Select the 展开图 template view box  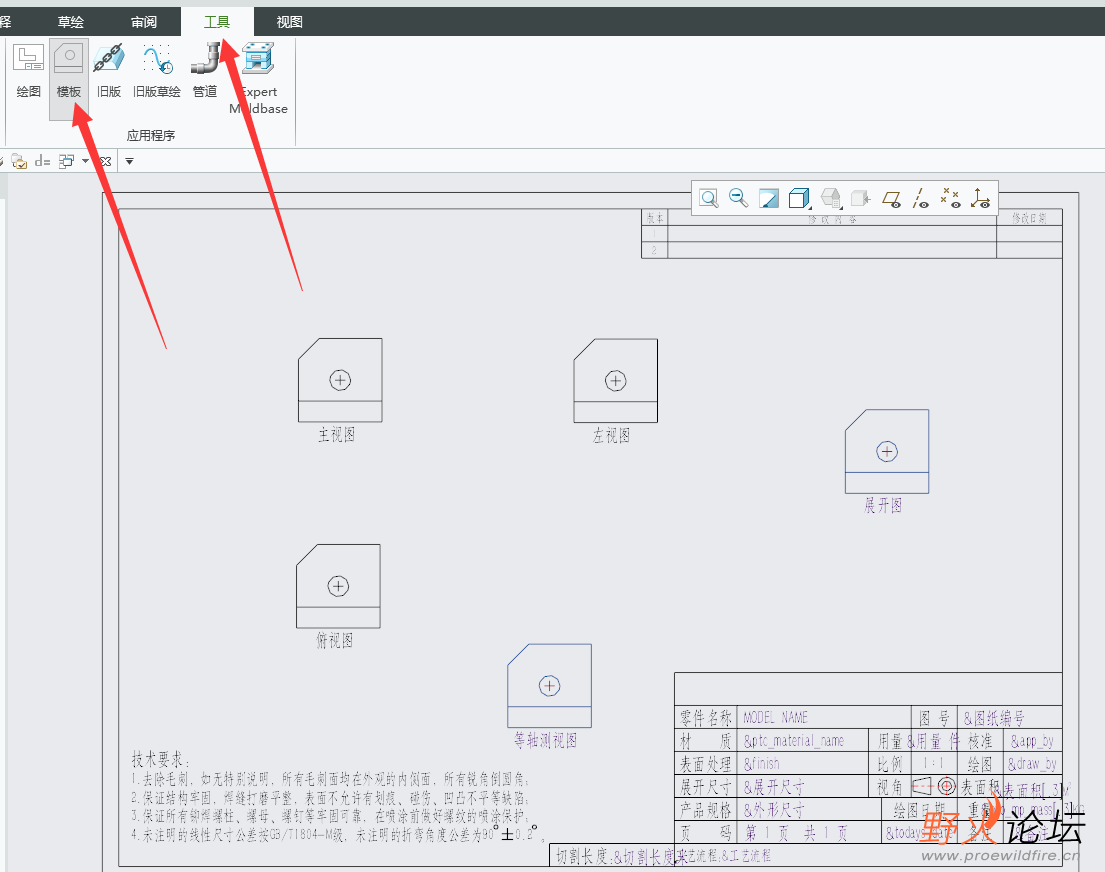tap(887, 451)
